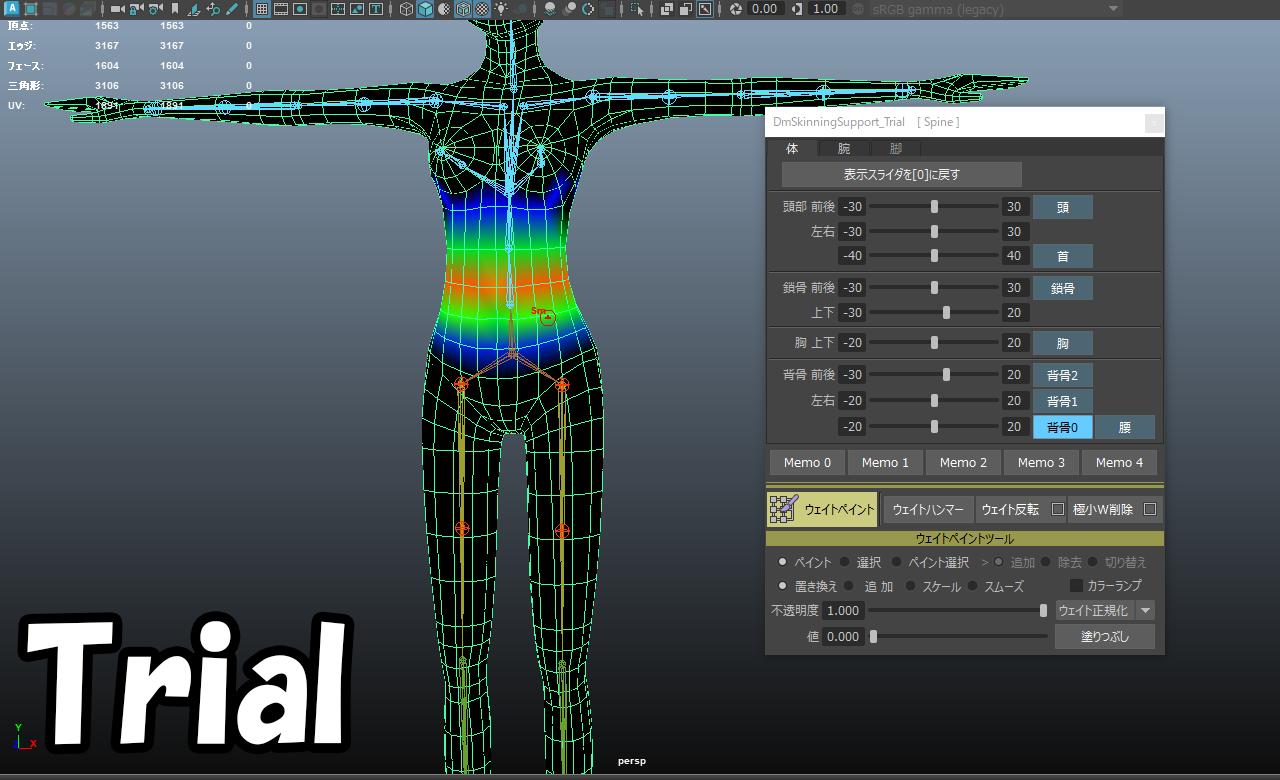
Task: Click the 不透明度 slider handle
Action: 1044,610
